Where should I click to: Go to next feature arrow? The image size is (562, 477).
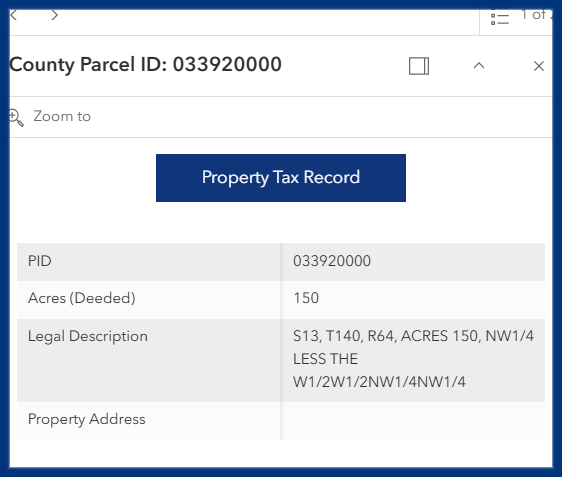54,15
